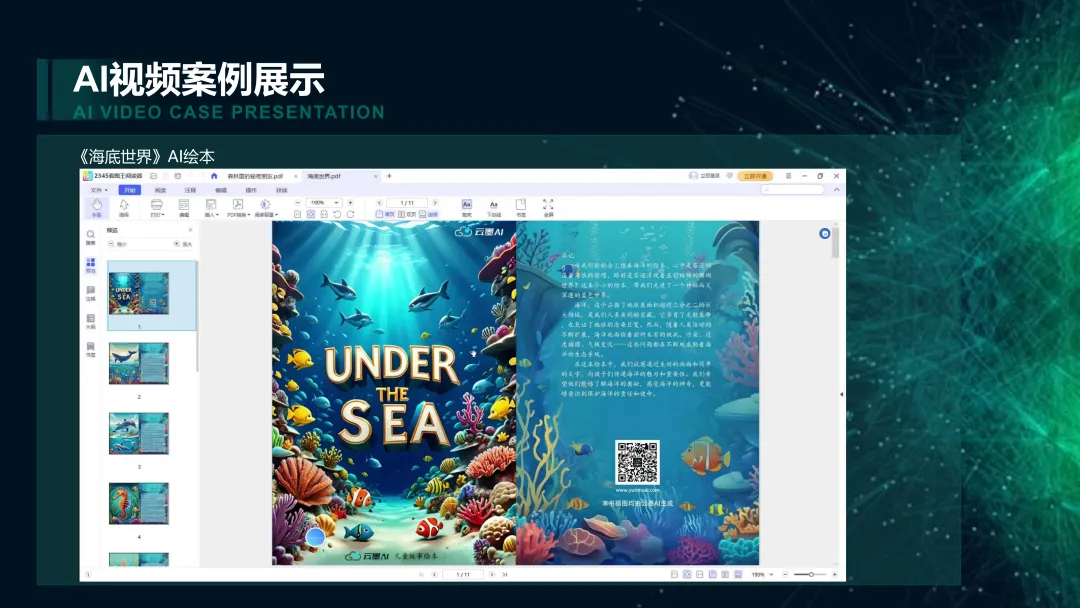Select the arrow Select tool

point(124,207)
